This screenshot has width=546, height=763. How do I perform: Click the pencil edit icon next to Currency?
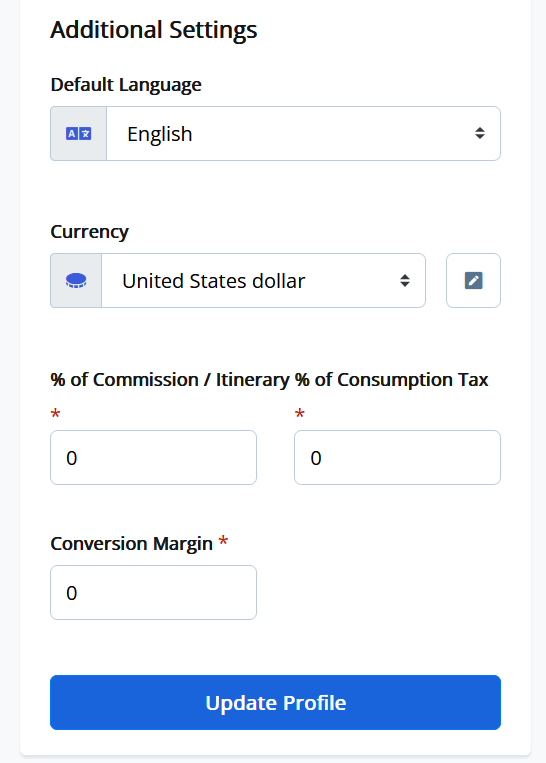(473, 281)
